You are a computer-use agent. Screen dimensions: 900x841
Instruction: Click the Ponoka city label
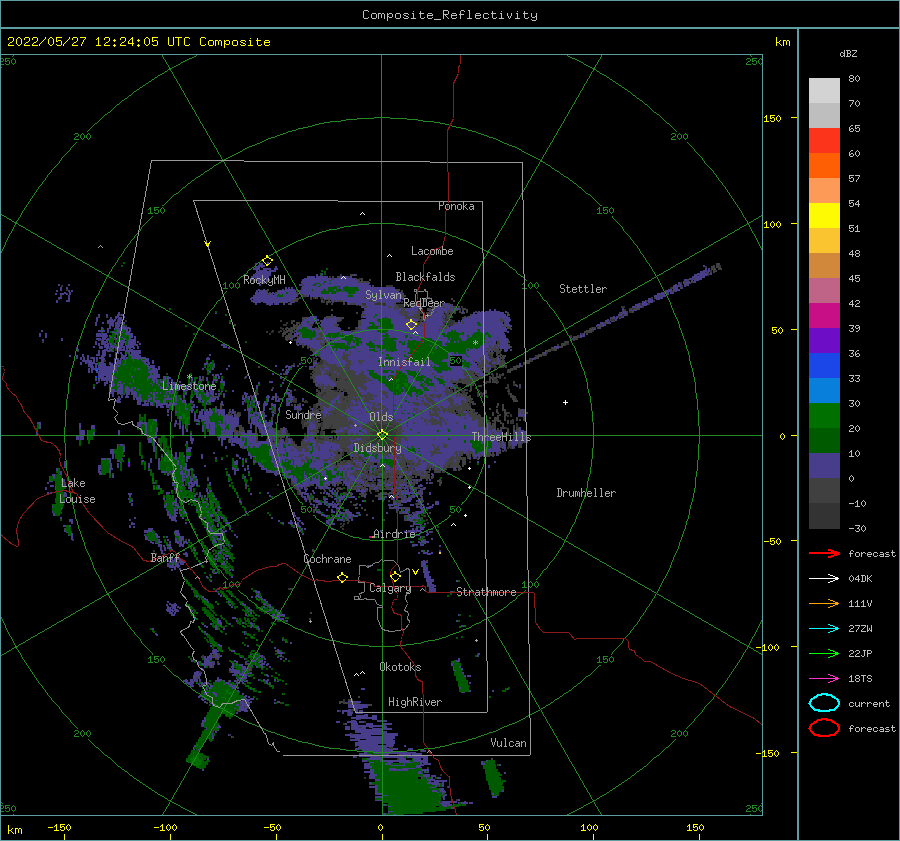point(456,206)
